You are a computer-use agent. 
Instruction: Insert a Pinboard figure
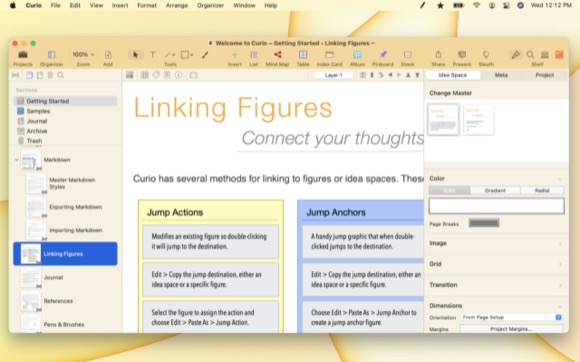pos(383,55)
